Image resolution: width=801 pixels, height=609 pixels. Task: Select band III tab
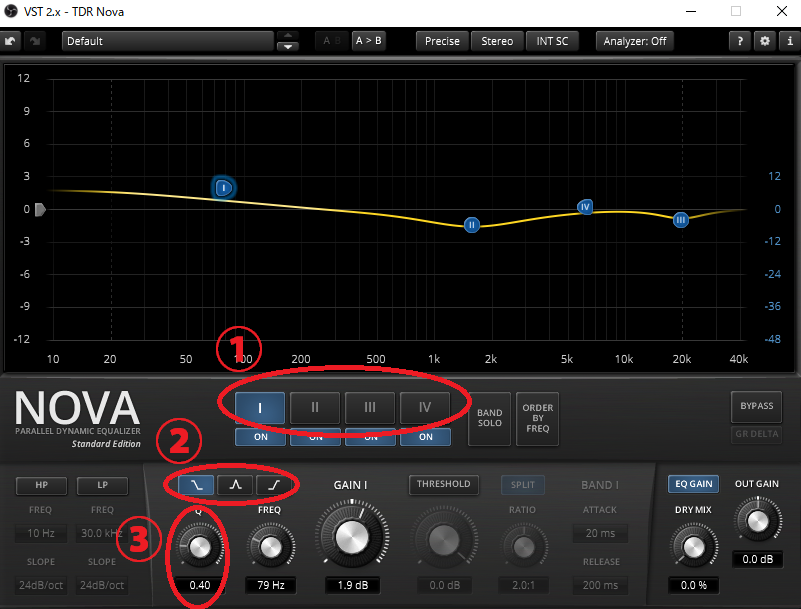[370, 408]
